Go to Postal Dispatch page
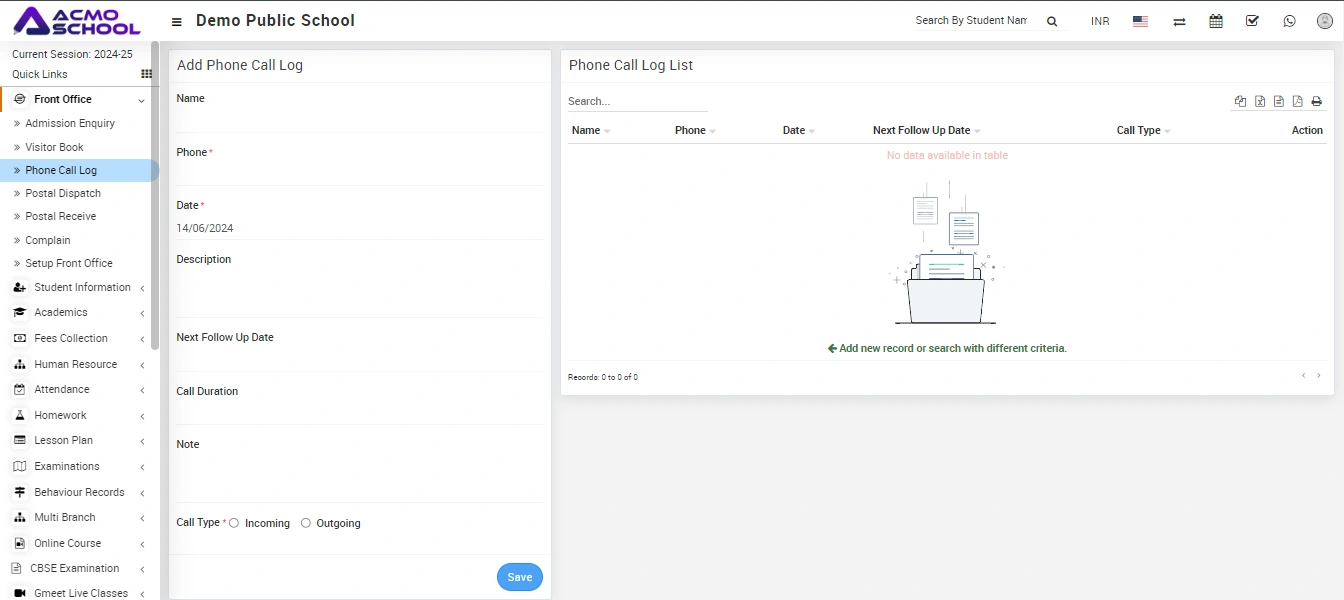 pyautogui.click(x=63, y=193)
